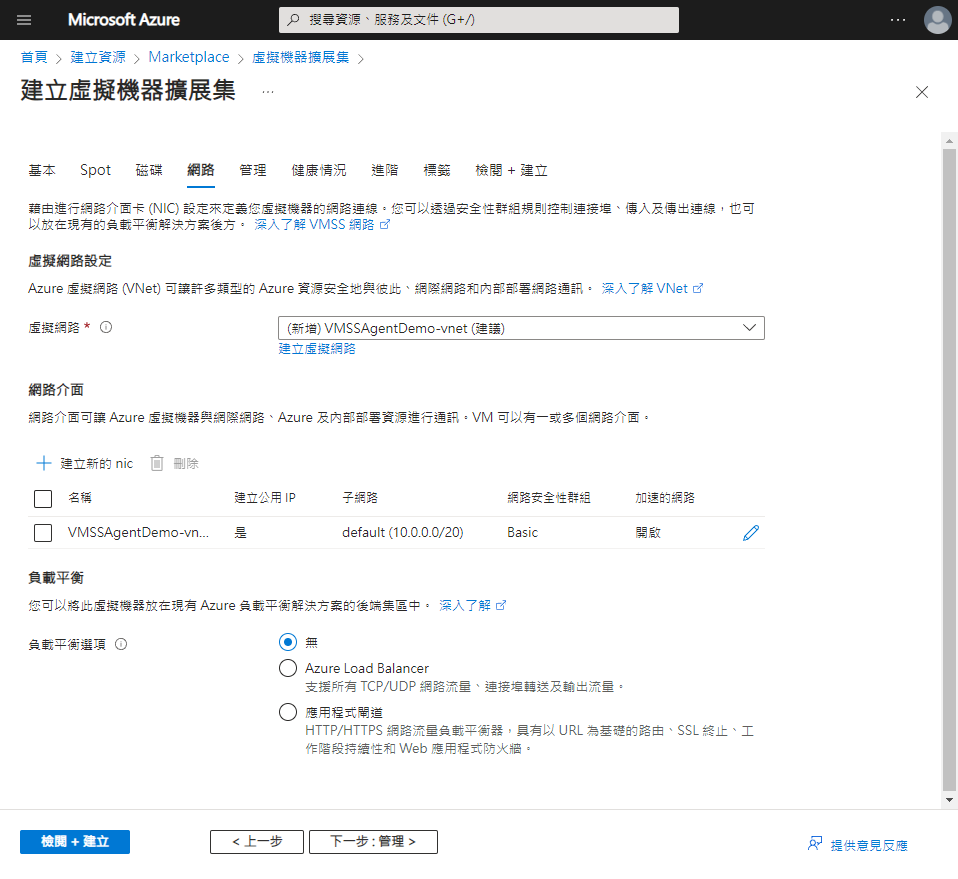Click 提供意見反應 link
The image size is (958, 879).
coord(869,845)
